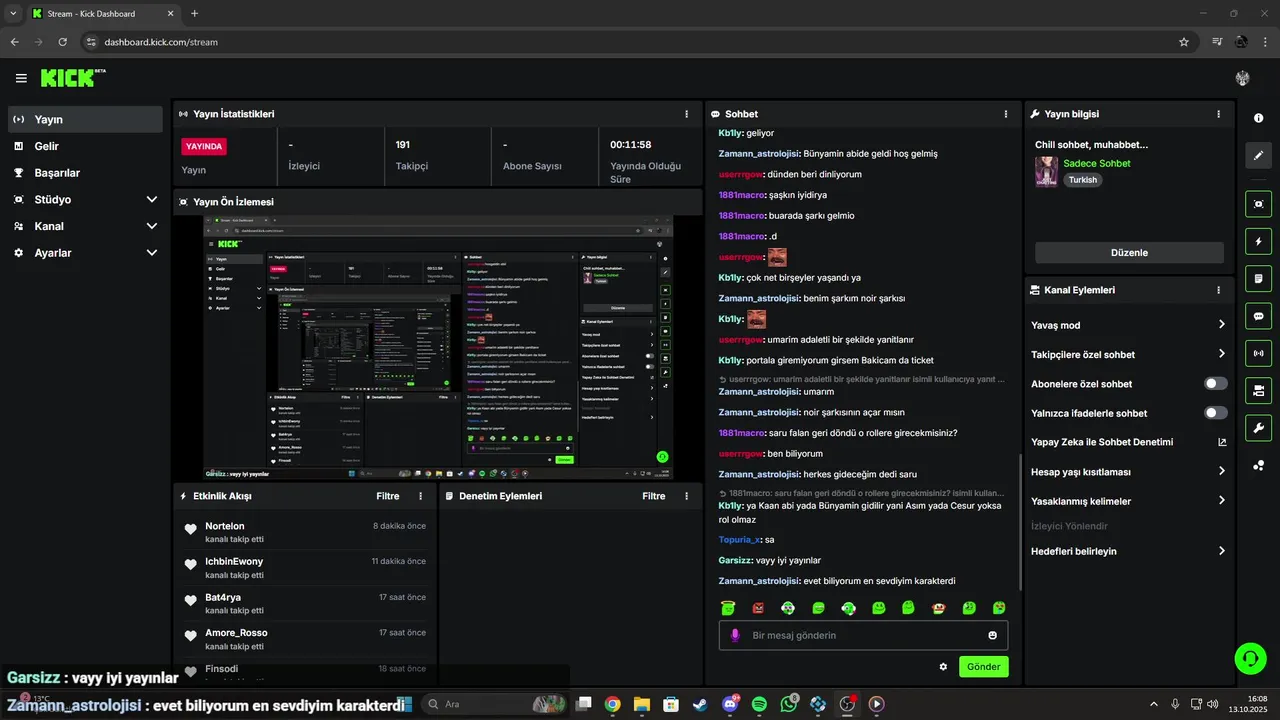Send the message with Gönder

point(983,667)
